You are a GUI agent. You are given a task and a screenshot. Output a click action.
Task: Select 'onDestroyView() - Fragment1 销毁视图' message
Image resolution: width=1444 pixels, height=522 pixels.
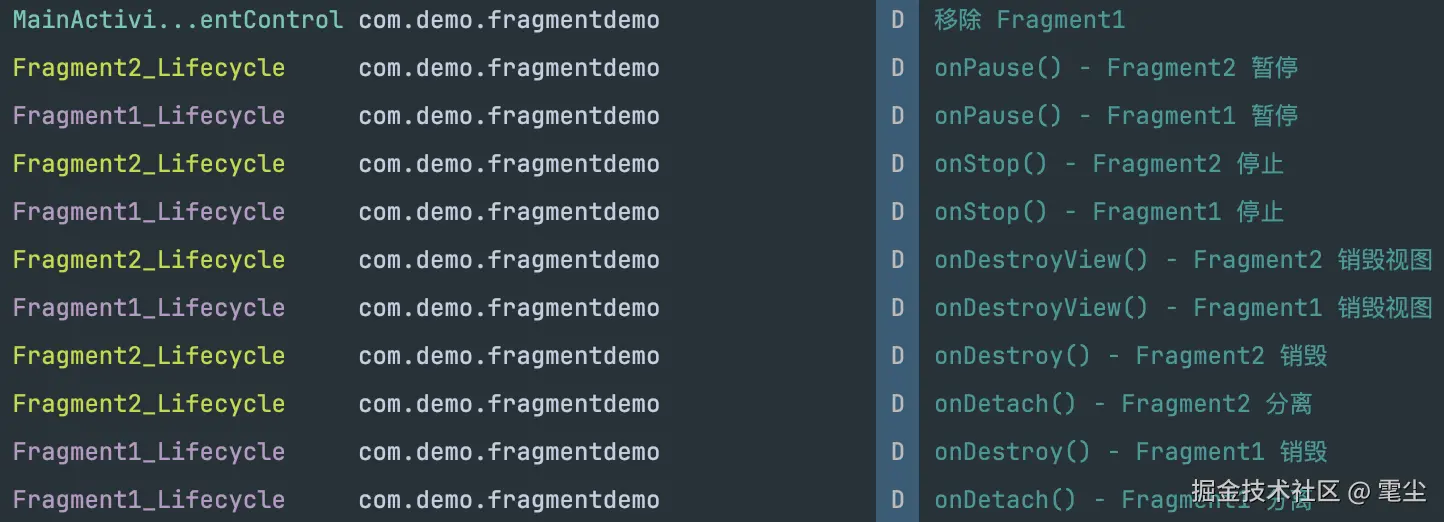point(1183,308)
